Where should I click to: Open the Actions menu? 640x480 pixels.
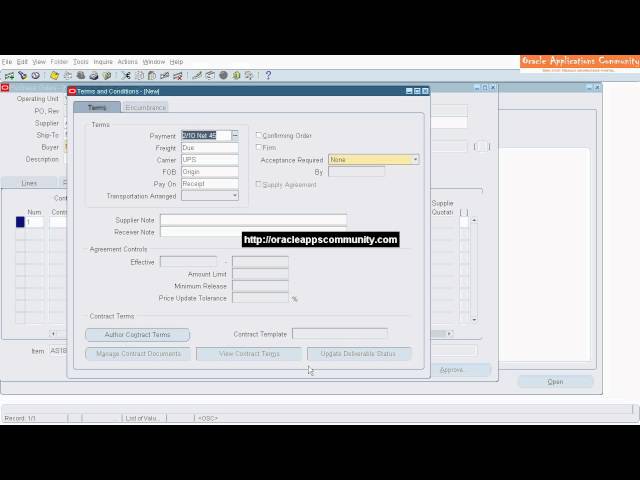[x=127, y=62]
